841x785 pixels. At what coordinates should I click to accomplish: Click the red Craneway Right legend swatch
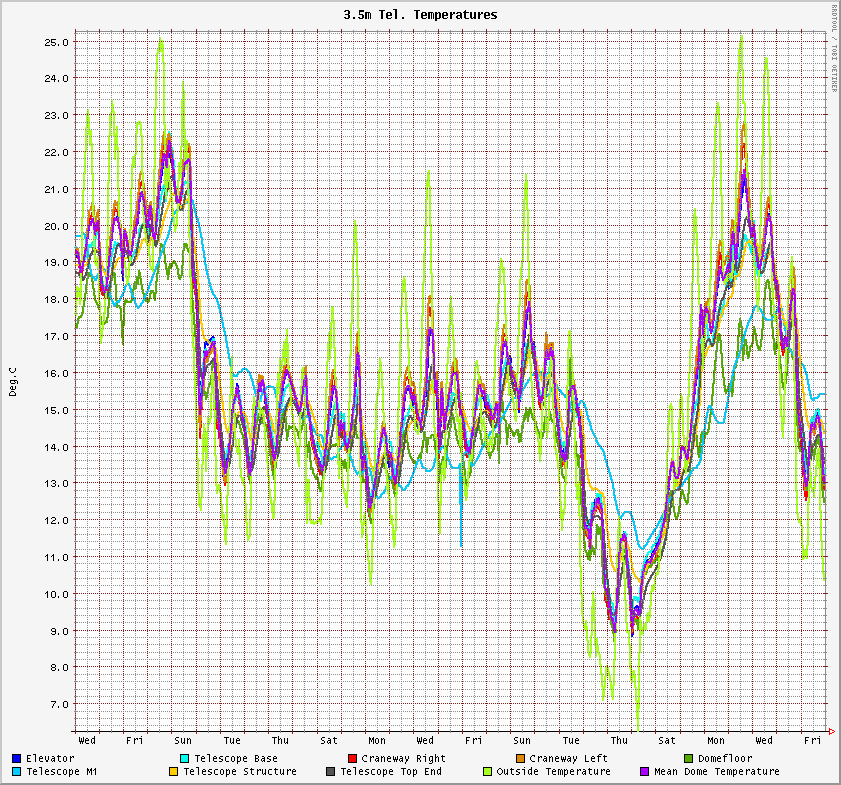pos(352,759)
